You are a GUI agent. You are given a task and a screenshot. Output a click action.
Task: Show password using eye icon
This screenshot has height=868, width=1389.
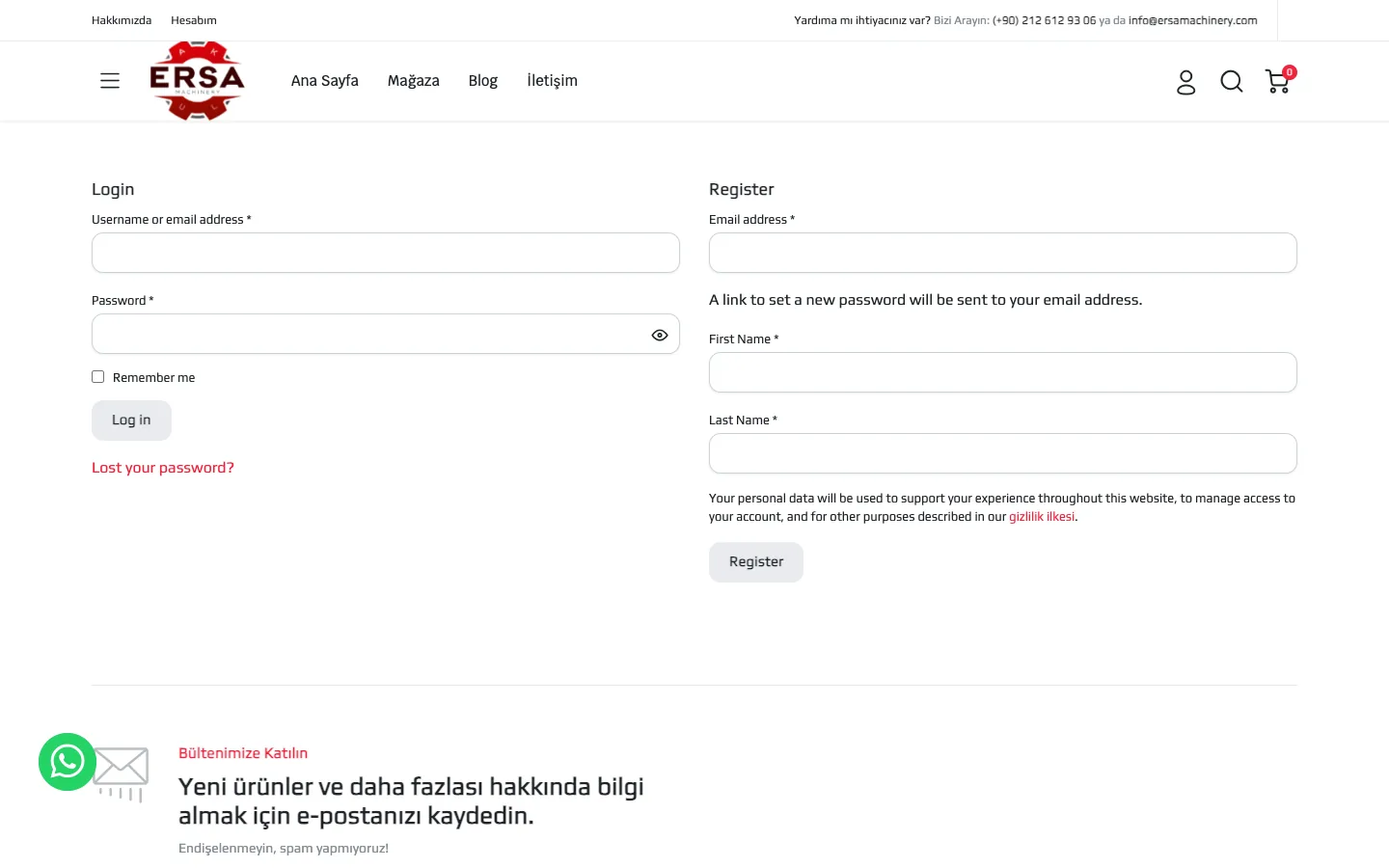(x=660, y=336)
